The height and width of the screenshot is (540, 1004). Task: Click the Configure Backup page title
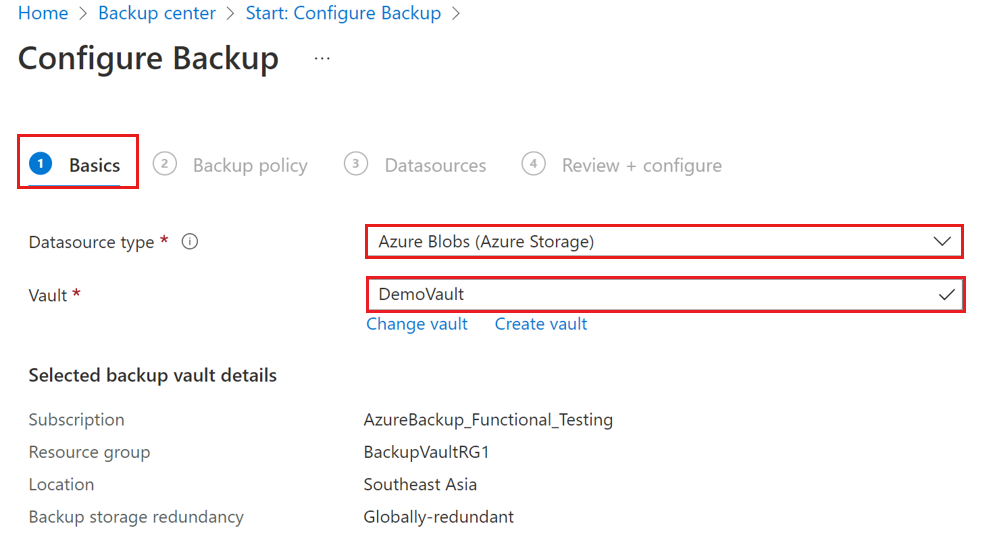148,58
